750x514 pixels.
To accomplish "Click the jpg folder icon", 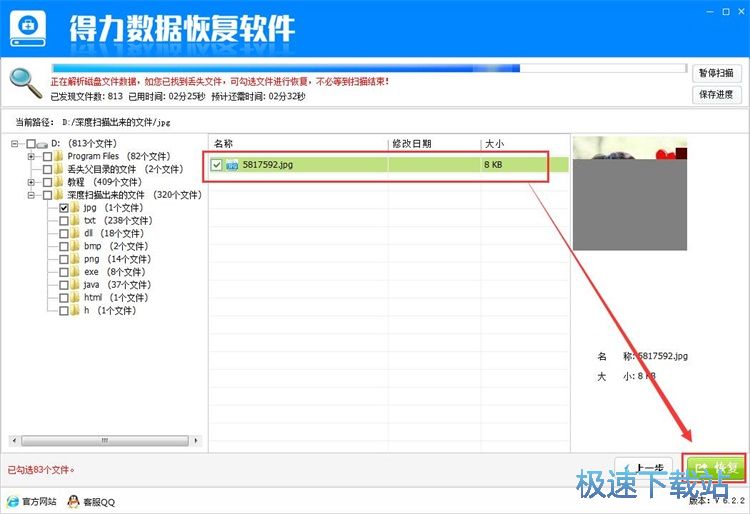I will tap(75, 208).
